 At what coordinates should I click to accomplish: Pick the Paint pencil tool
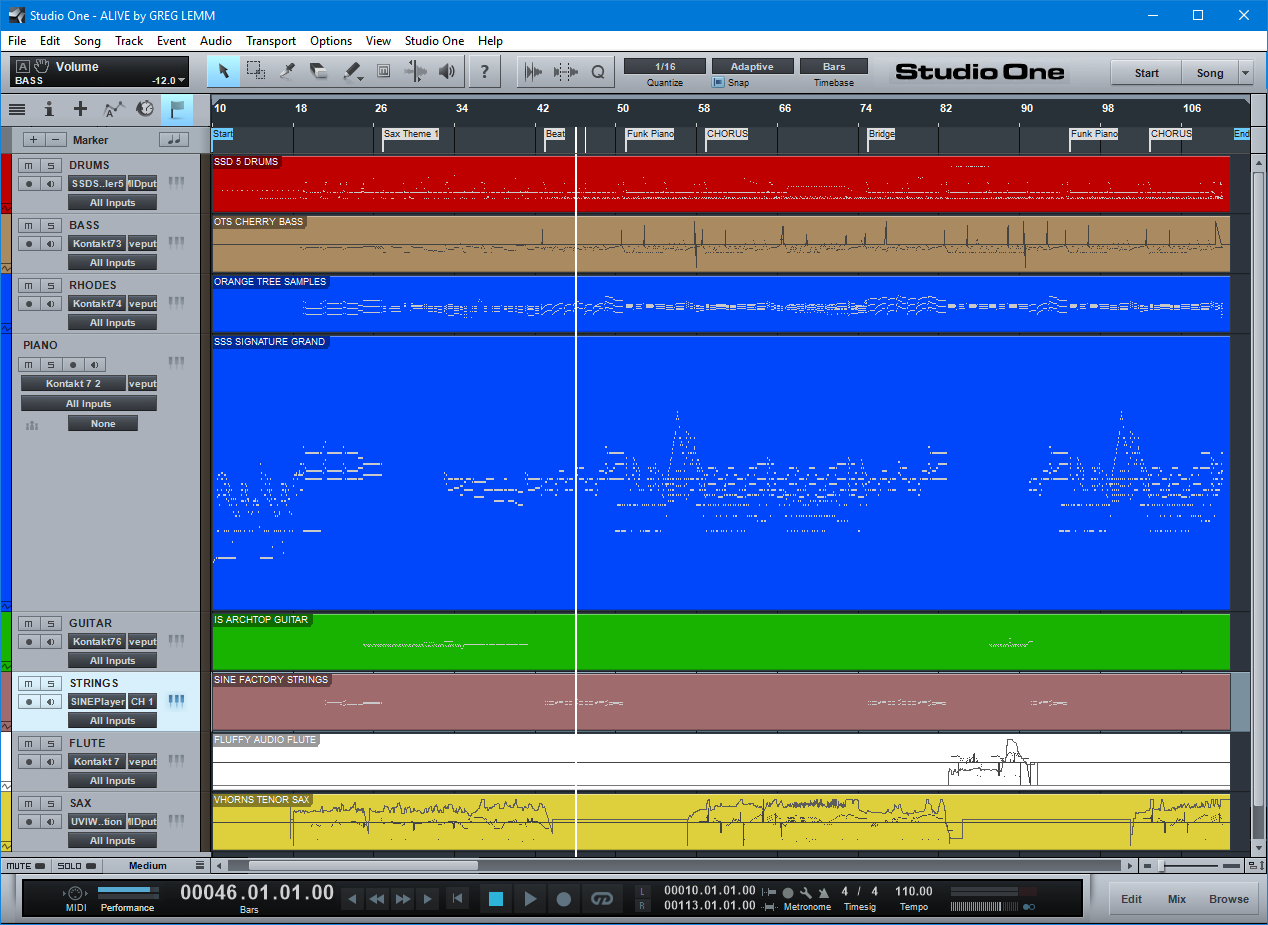click(x=352, y=71)
